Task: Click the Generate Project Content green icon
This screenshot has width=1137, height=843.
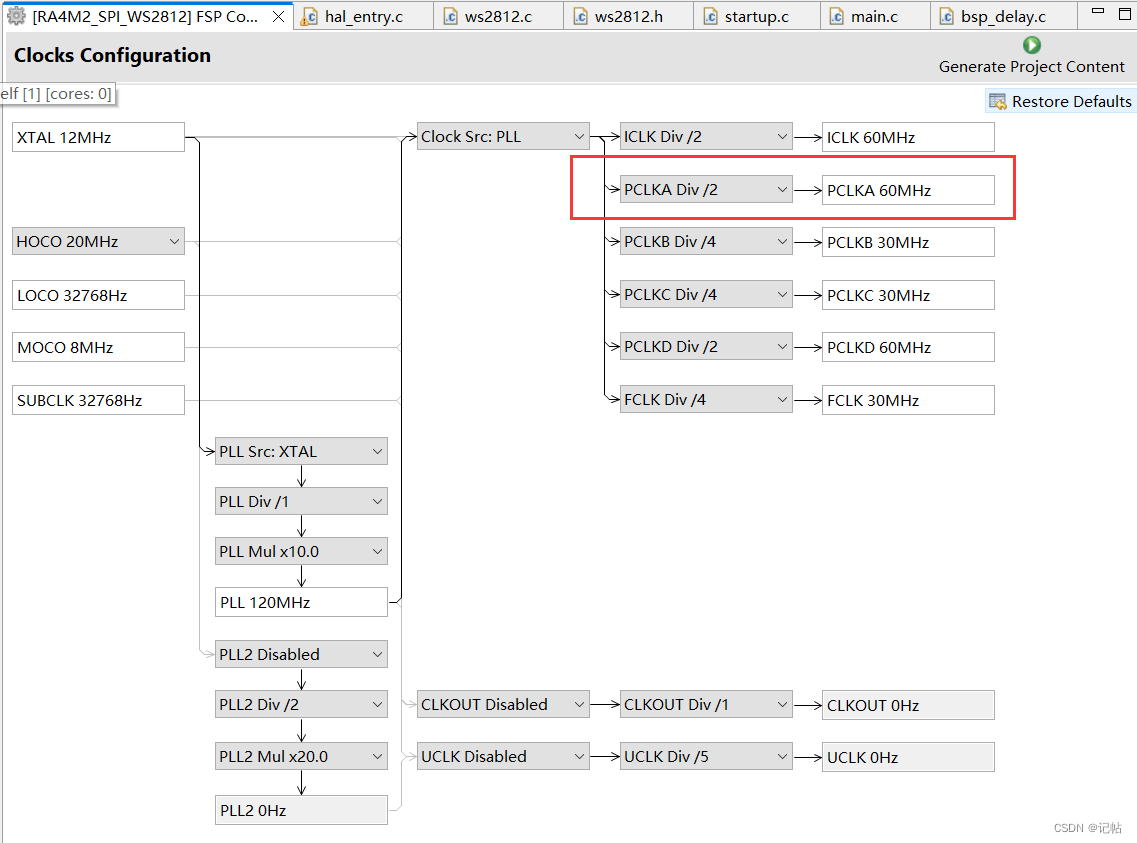Action: click(x=1031, y=45)
